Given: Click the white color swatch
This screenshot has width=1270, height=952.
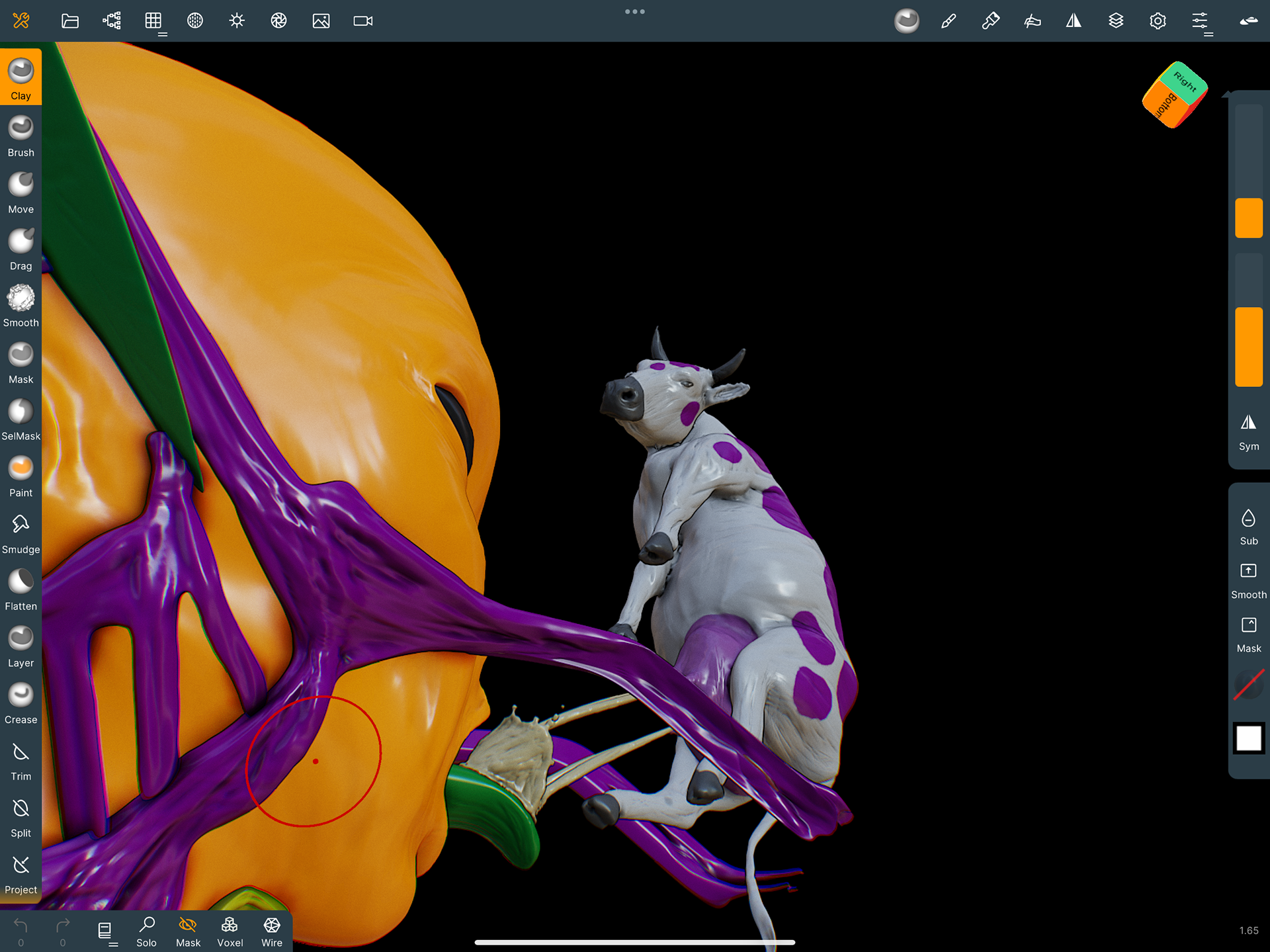Looking at the screenshot, I should pyautogui.click(x=1248, y=738).
